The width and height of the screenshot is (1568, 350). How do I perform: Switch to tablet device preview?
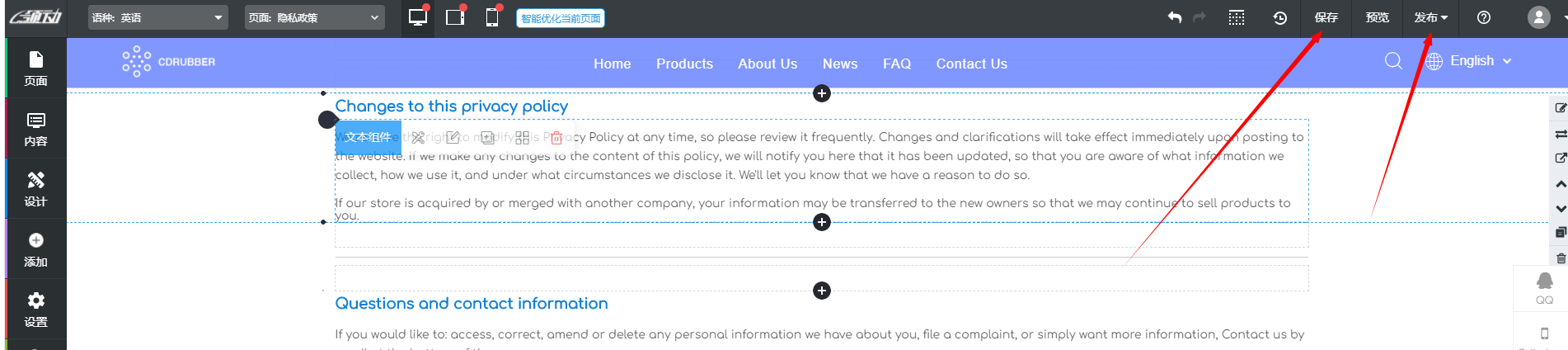[x=455, y=17]
